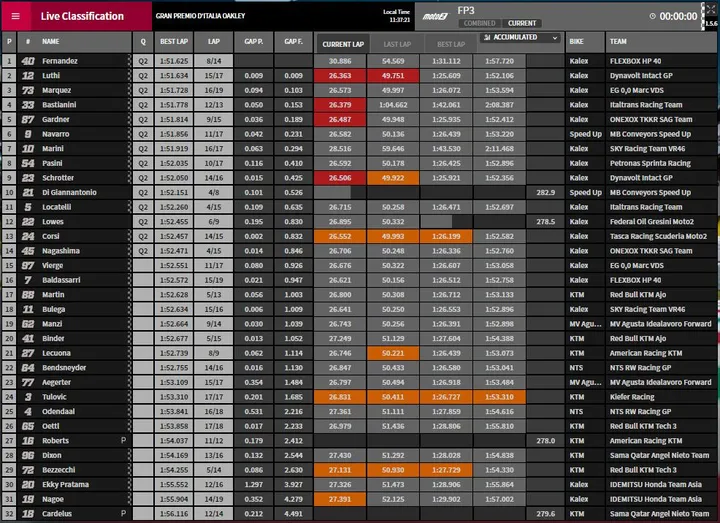Screen dimensions: 720x523
Task: Click the chequered flag on Nagoe's row
Action: pyautogui.click(x=129, y=499)
